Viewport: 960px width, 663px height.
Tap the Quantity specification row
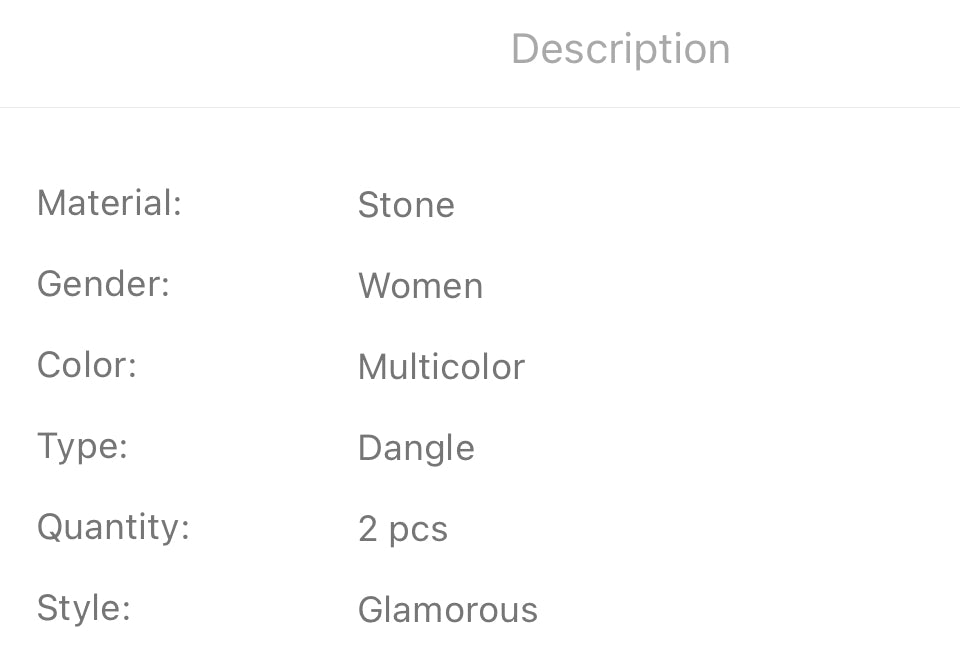pos(480,528)
